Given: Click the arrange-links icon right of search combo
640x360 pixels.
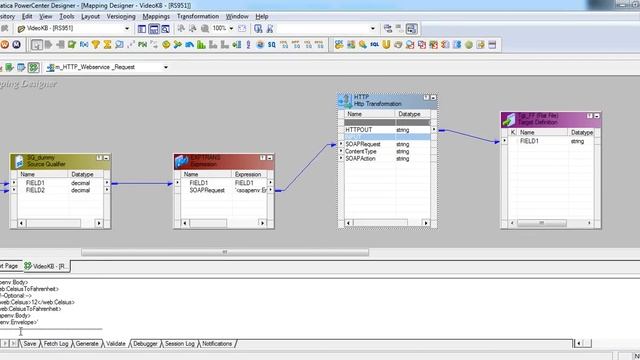Looking at the screenshot, I should 388,29.
